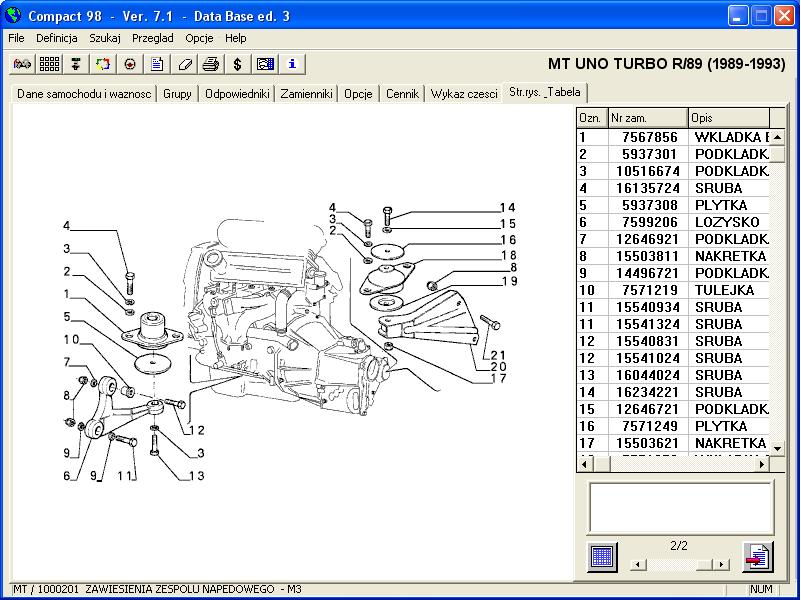Click the eraser toolbar icon

(184, 64)
